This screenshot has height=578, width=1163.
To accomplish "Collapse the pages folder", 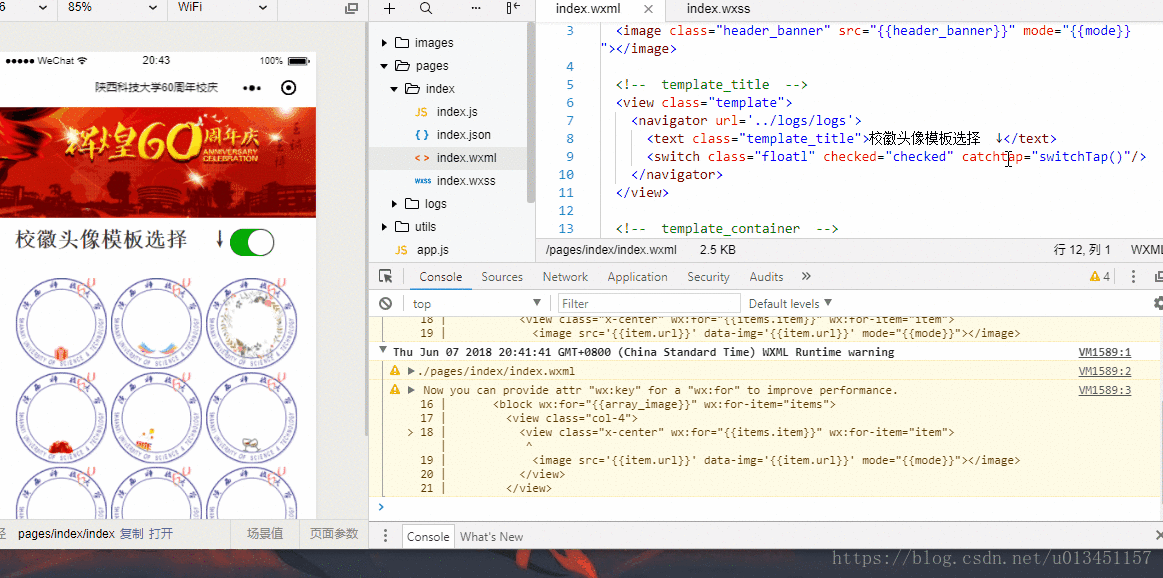I will [x=383, y=66].
